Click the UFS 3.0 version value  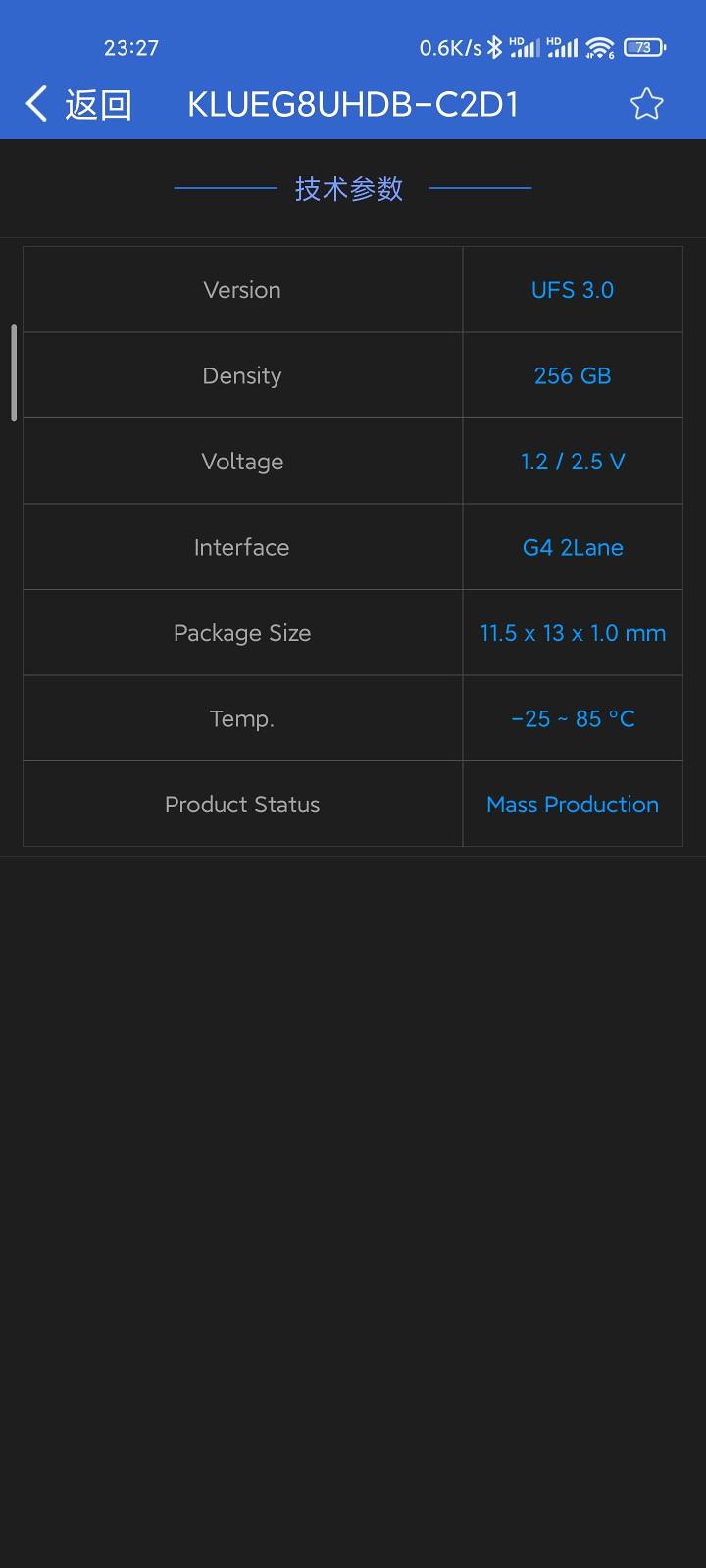click(573, 290)
